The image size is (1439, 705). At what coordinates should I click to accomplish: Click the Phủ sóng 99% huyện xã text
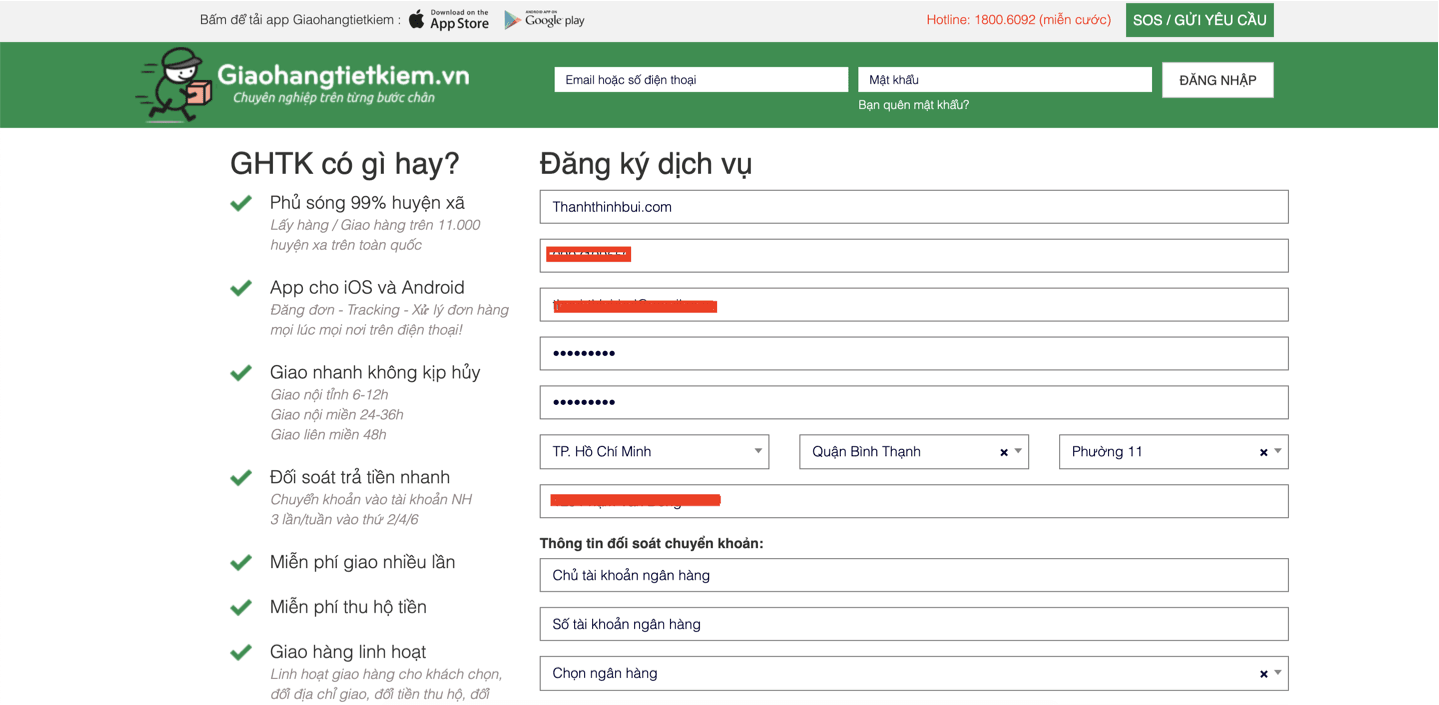point(367,203)
